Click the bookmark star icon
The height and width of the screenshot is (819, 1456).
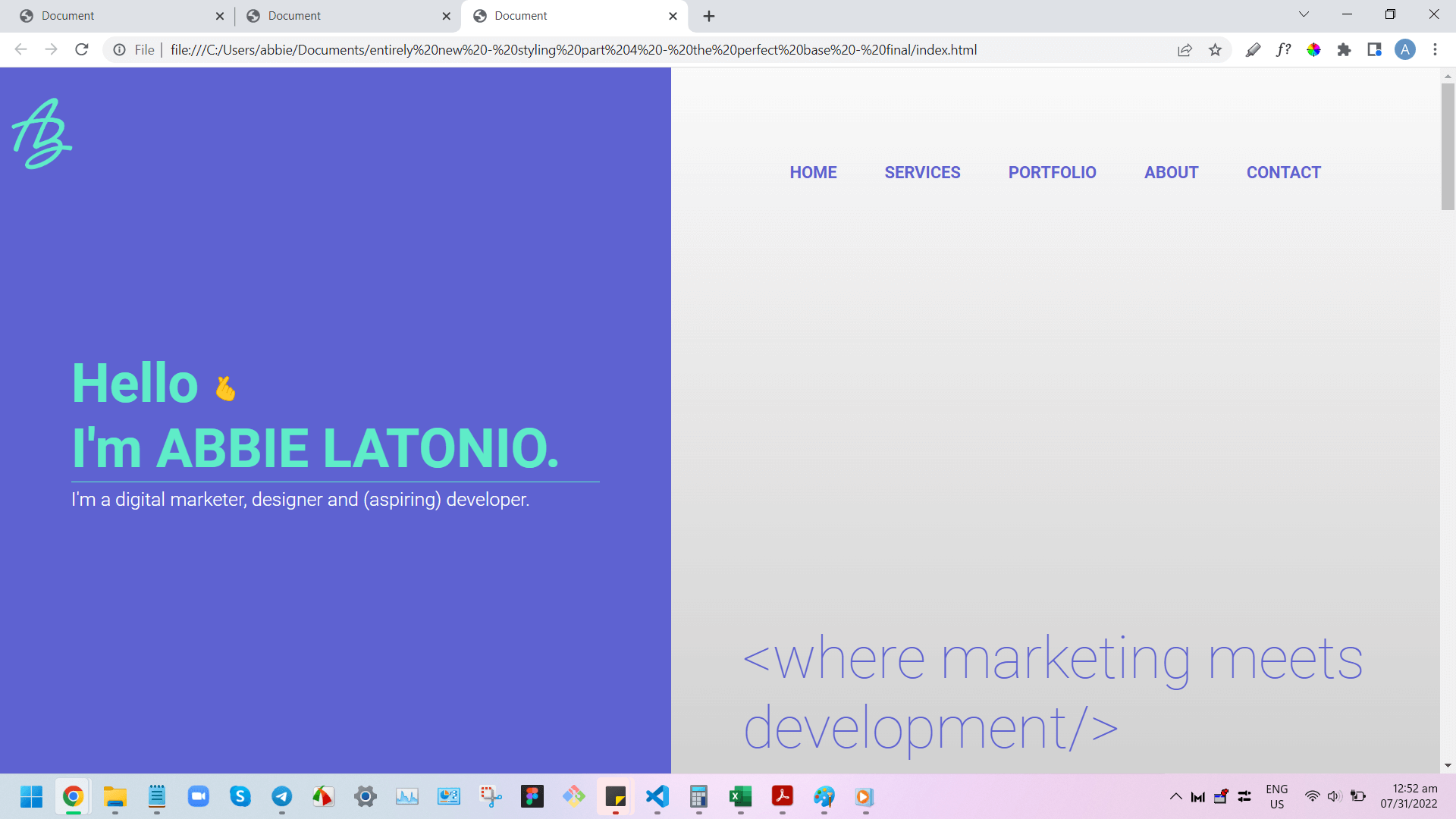(1215, 50)
